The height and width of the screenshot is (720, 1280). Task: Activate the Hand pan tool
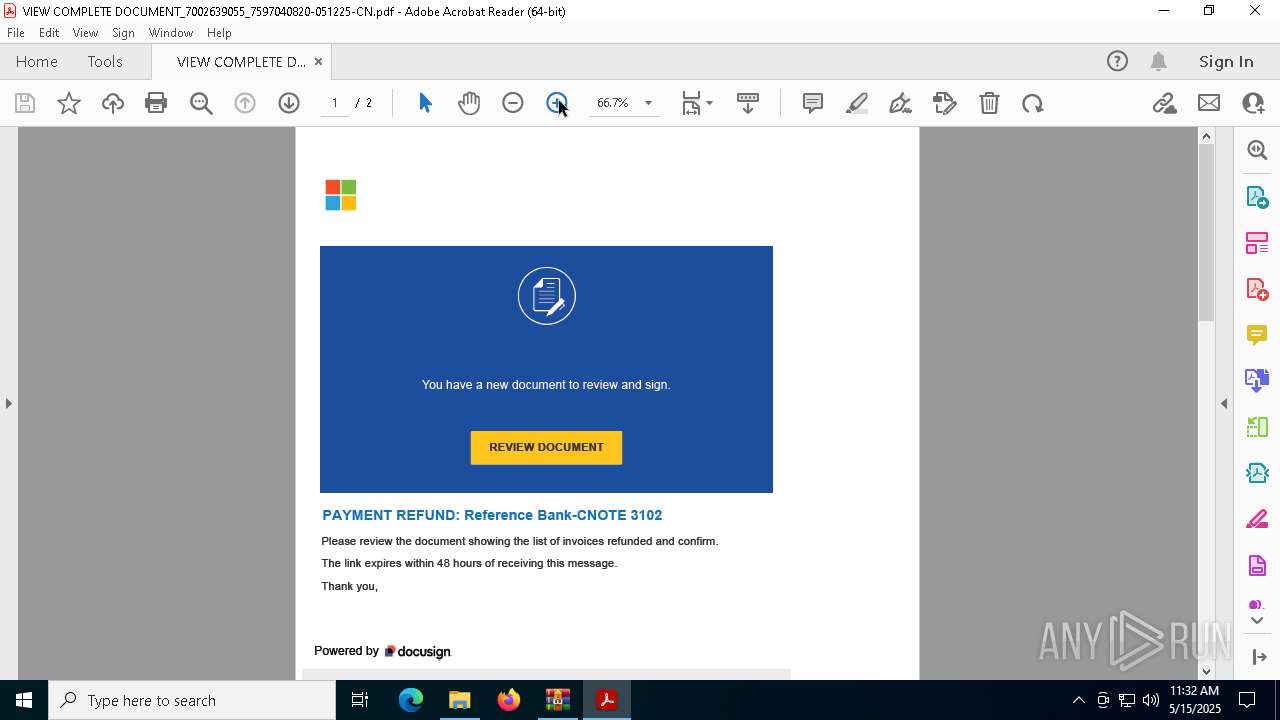click(x=469, y=103)
